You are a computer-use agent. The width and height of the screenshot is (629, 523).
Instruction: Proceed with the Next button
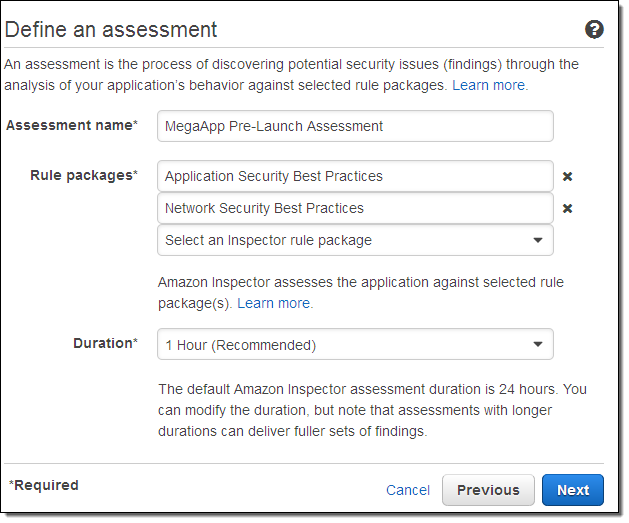(x=573, y=490)
